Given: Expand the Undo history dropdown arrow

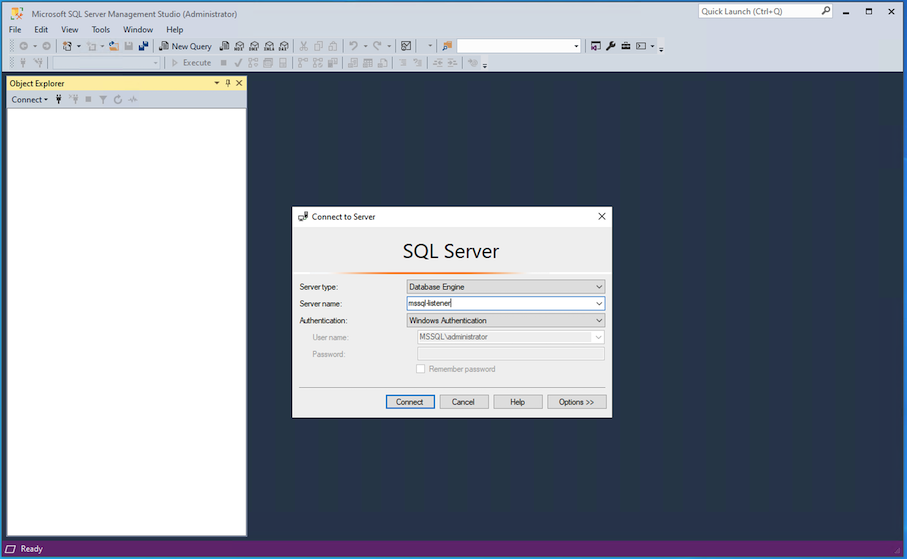Looking at the screenshot, I should coord(365,46).
